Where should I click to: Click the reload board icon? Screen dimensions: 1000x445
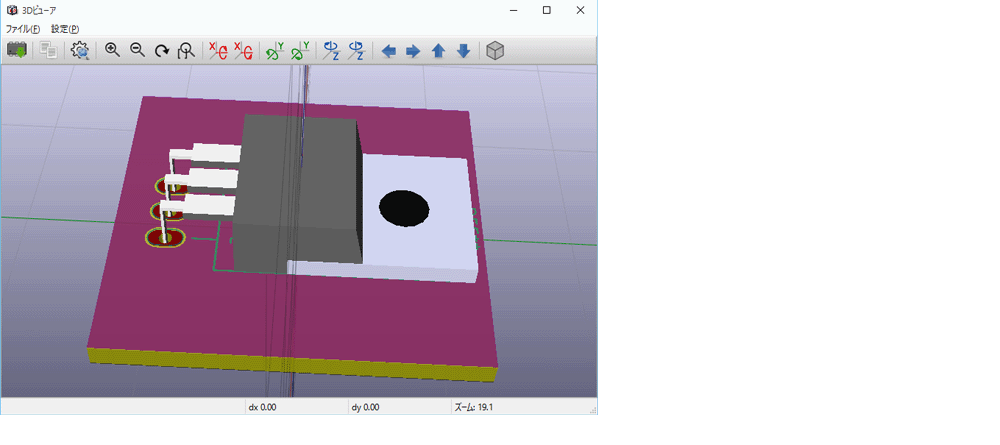point(17,51)
